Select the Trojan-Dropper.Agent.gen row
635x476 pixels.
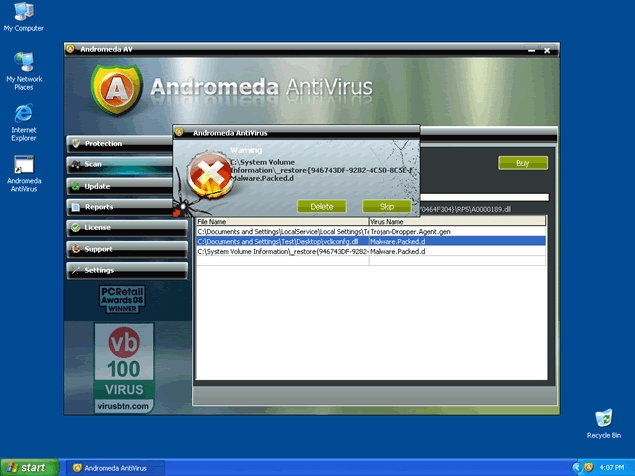click(370, 231)
